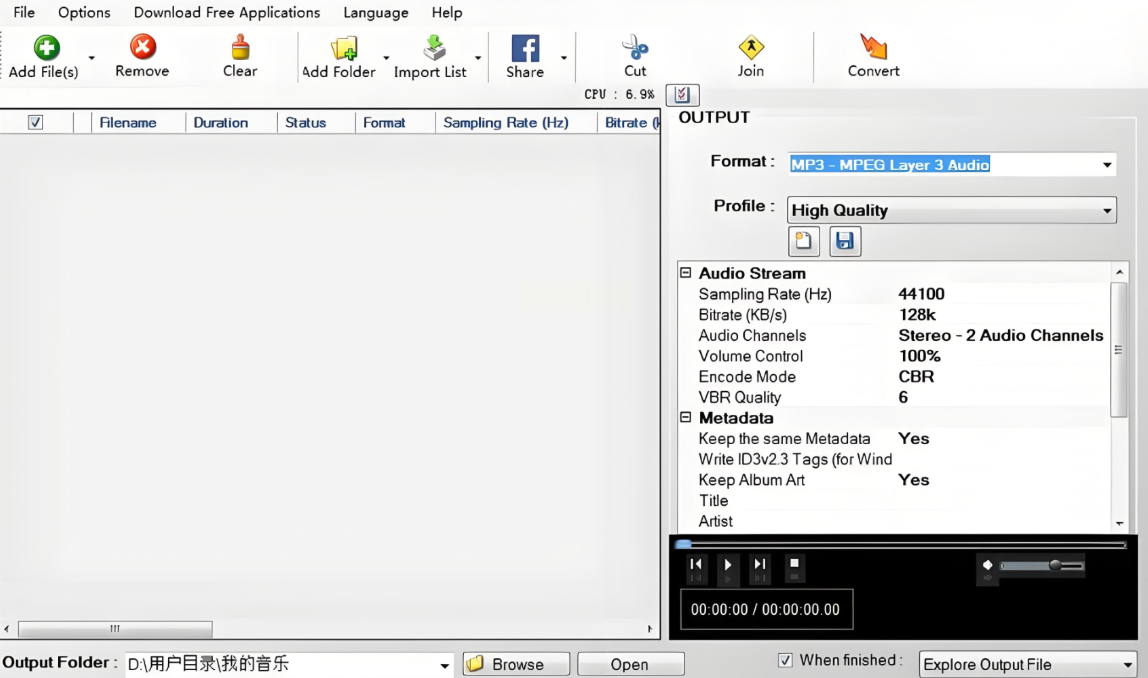Click the save profile floppy disk icon

[x=845, y=241]
